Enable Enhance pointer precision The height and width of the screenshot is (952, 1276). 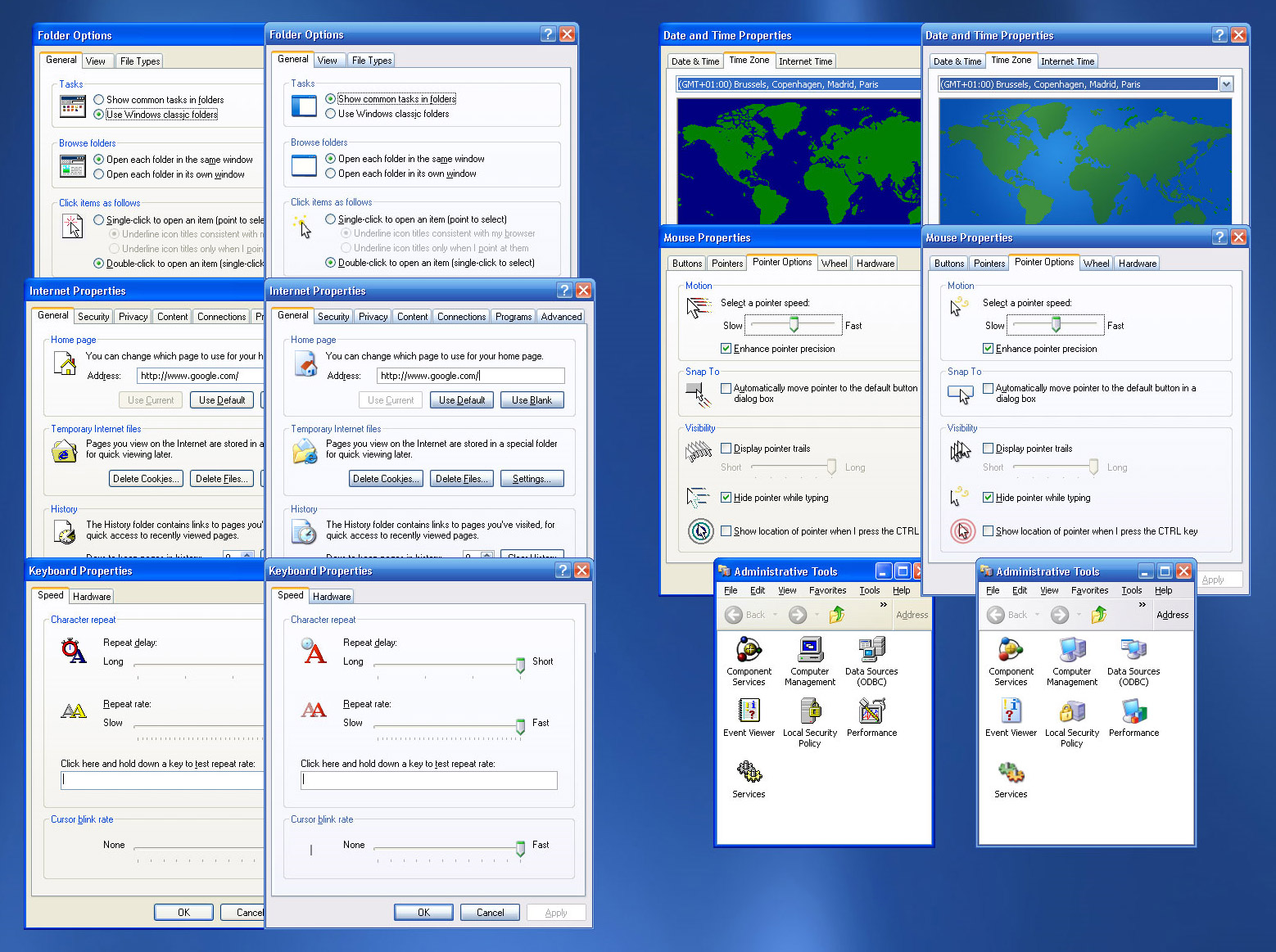click(988, 348)
